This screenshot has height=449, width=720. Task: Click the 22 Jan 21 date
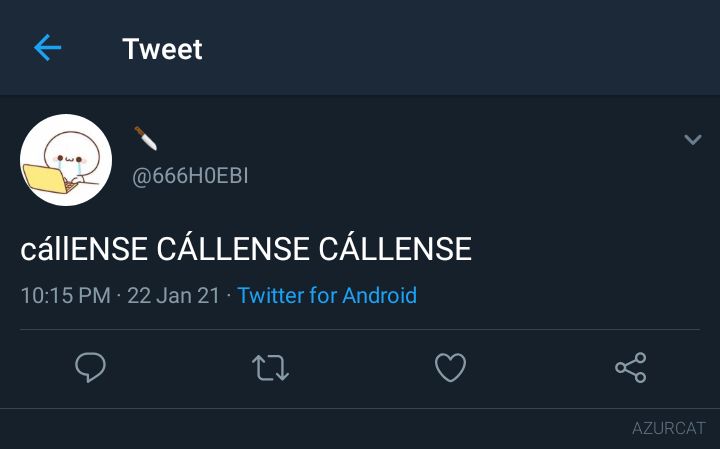pos(173,295)
